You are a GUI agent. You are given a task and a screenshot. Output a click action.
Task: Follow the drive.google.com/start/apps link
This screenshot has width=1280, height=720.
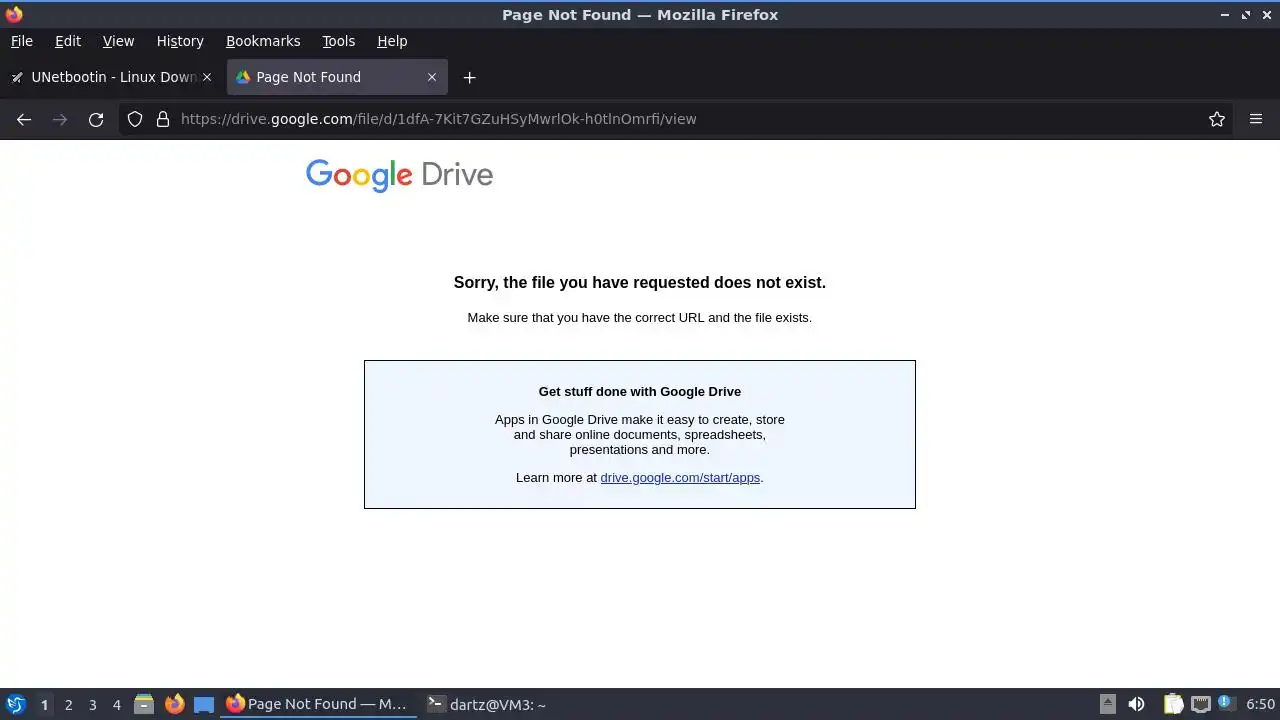point(680,477)
